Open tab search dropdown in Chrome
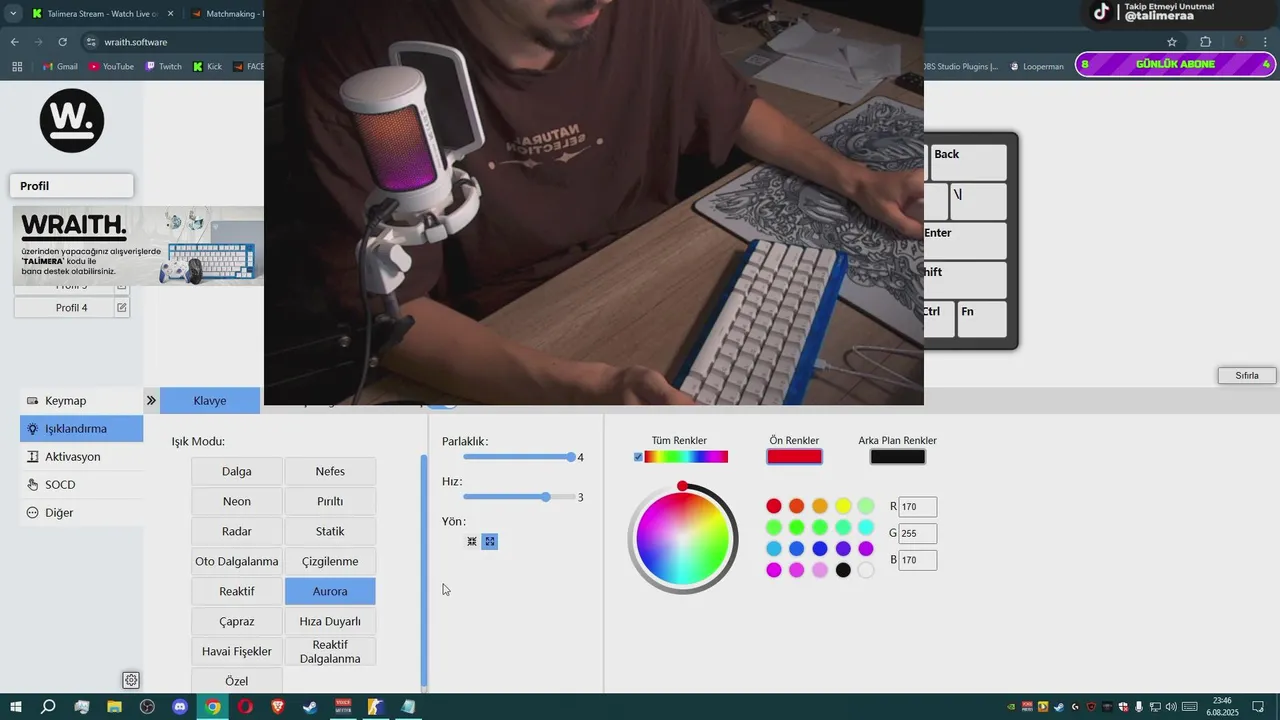The width and height of the screenshot is (1280, 720). (13, 14)
